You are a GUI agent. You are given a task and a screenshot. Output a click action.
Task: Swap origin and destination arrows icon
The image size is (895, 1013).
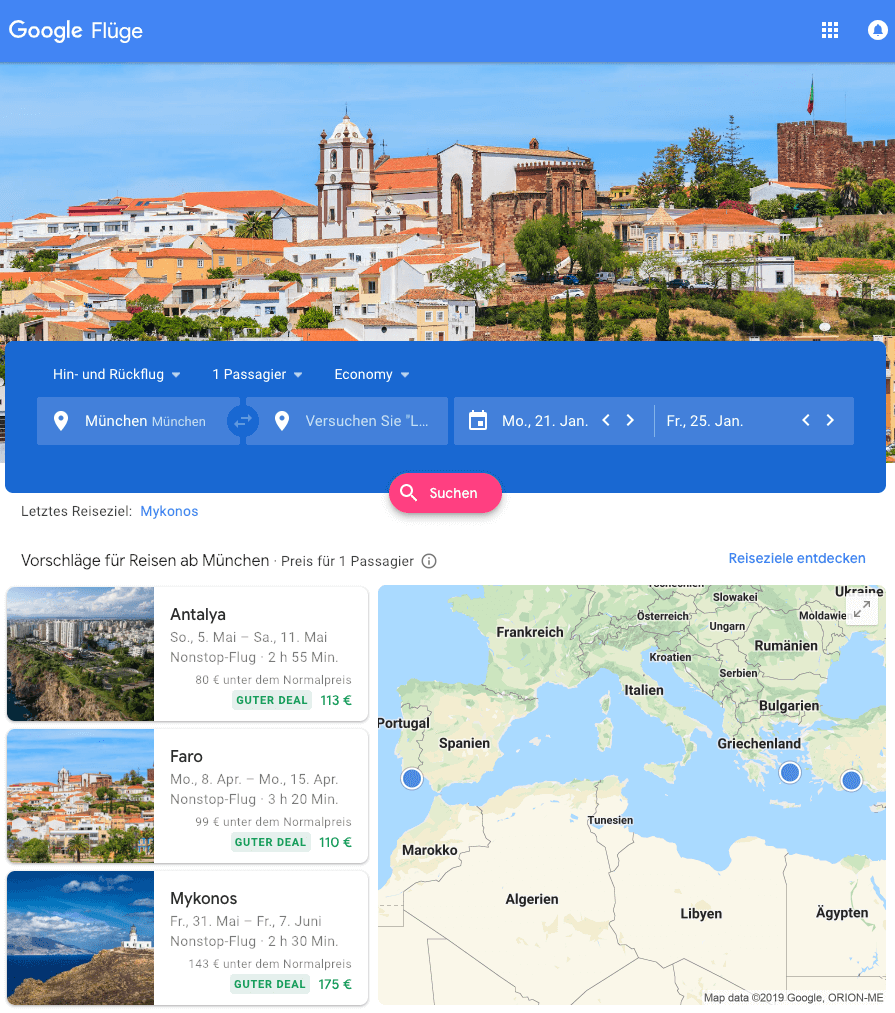(x=243, y=421)
